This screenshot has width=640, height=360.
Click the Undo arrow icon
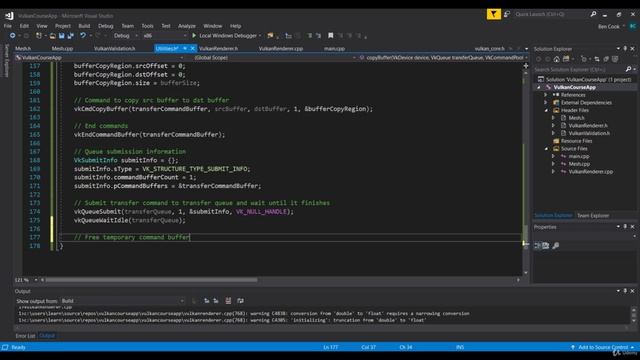pyautogui.click(x=83, y=36)
